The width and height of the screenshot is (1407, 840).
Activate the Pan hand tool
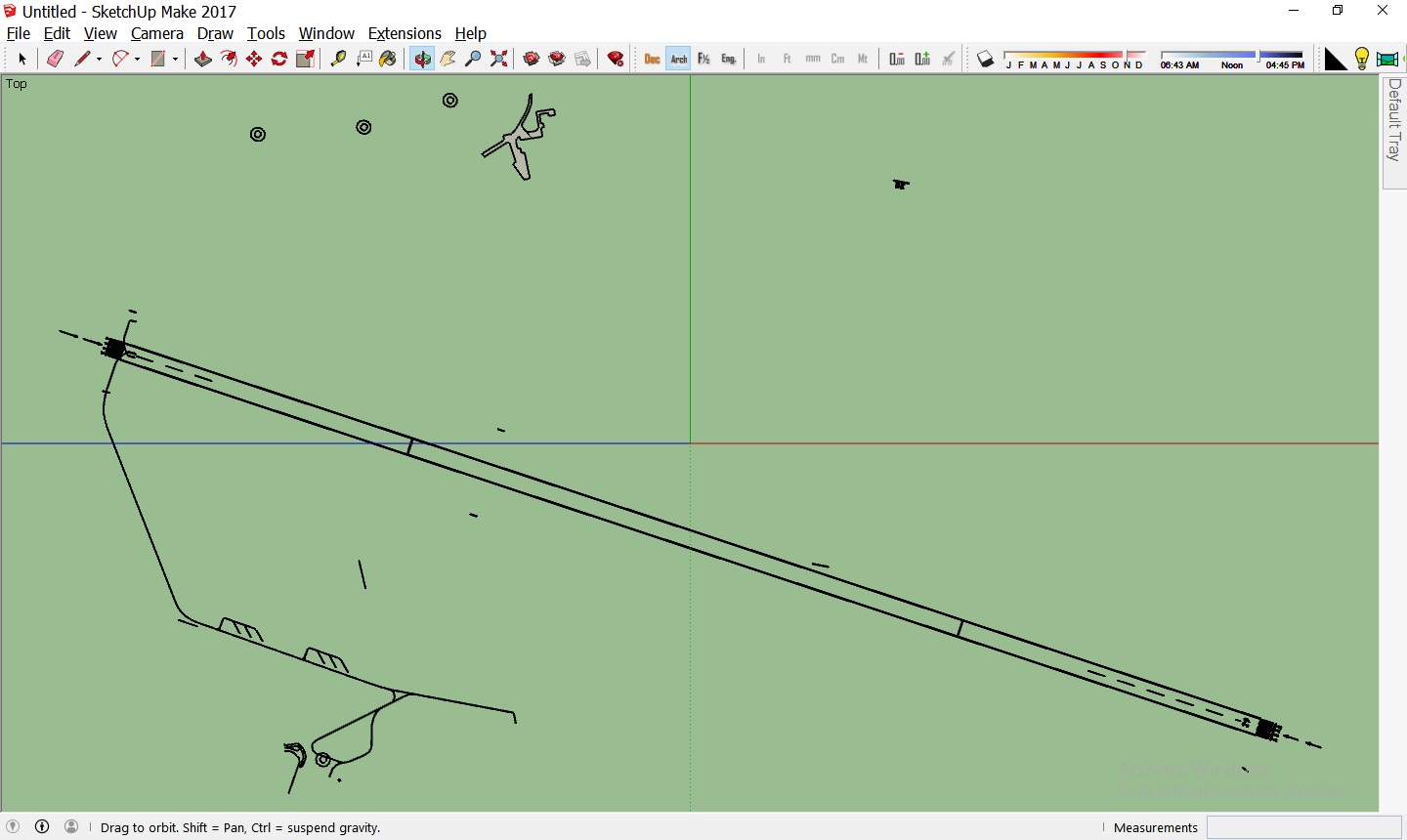click(x=448, y=60)
